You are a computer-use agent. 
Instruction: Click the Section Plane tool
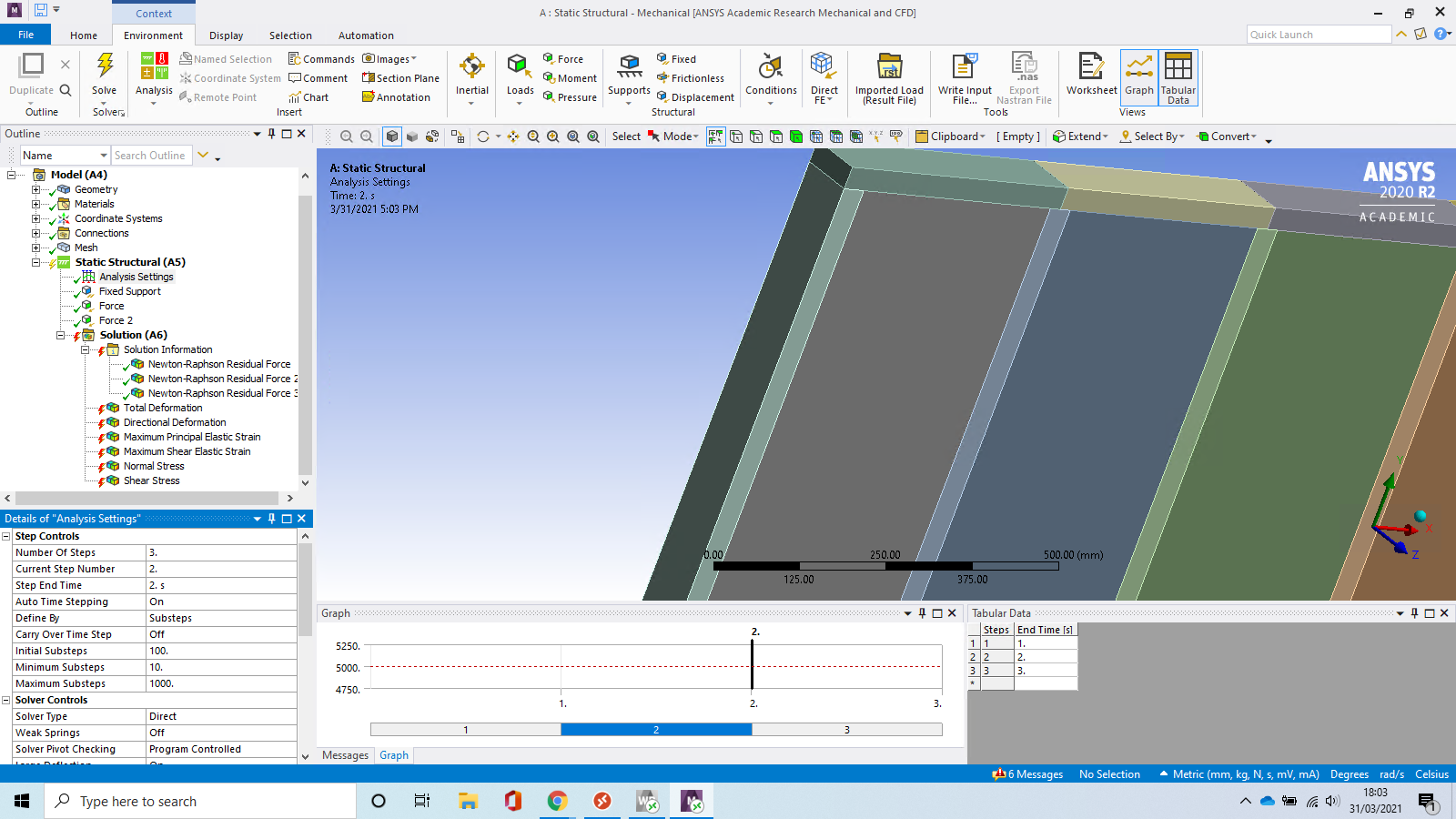click(400, 78)
